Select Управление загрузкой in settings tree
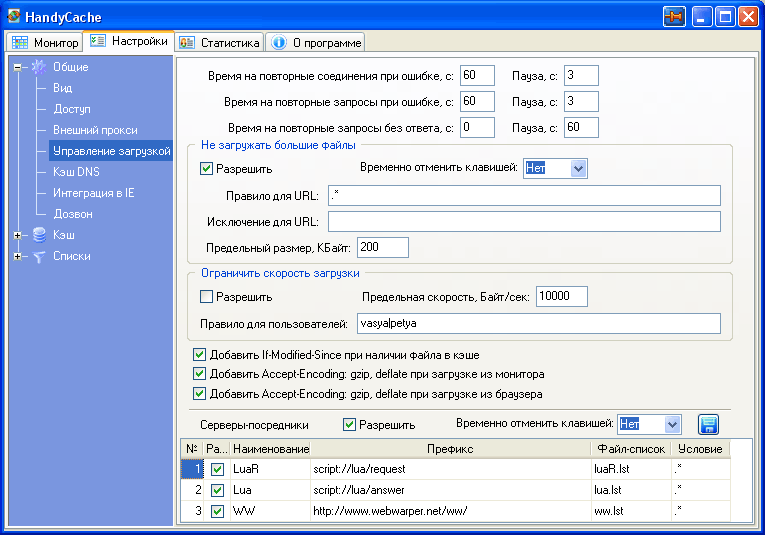This screenshot has width=765, height=535. (x=112, y=151)
